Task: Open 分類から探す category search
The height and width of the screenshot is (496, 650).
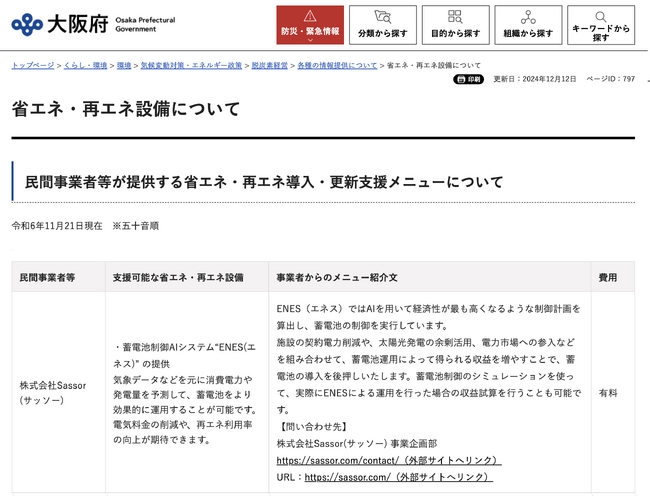Action: coord(383,25)
